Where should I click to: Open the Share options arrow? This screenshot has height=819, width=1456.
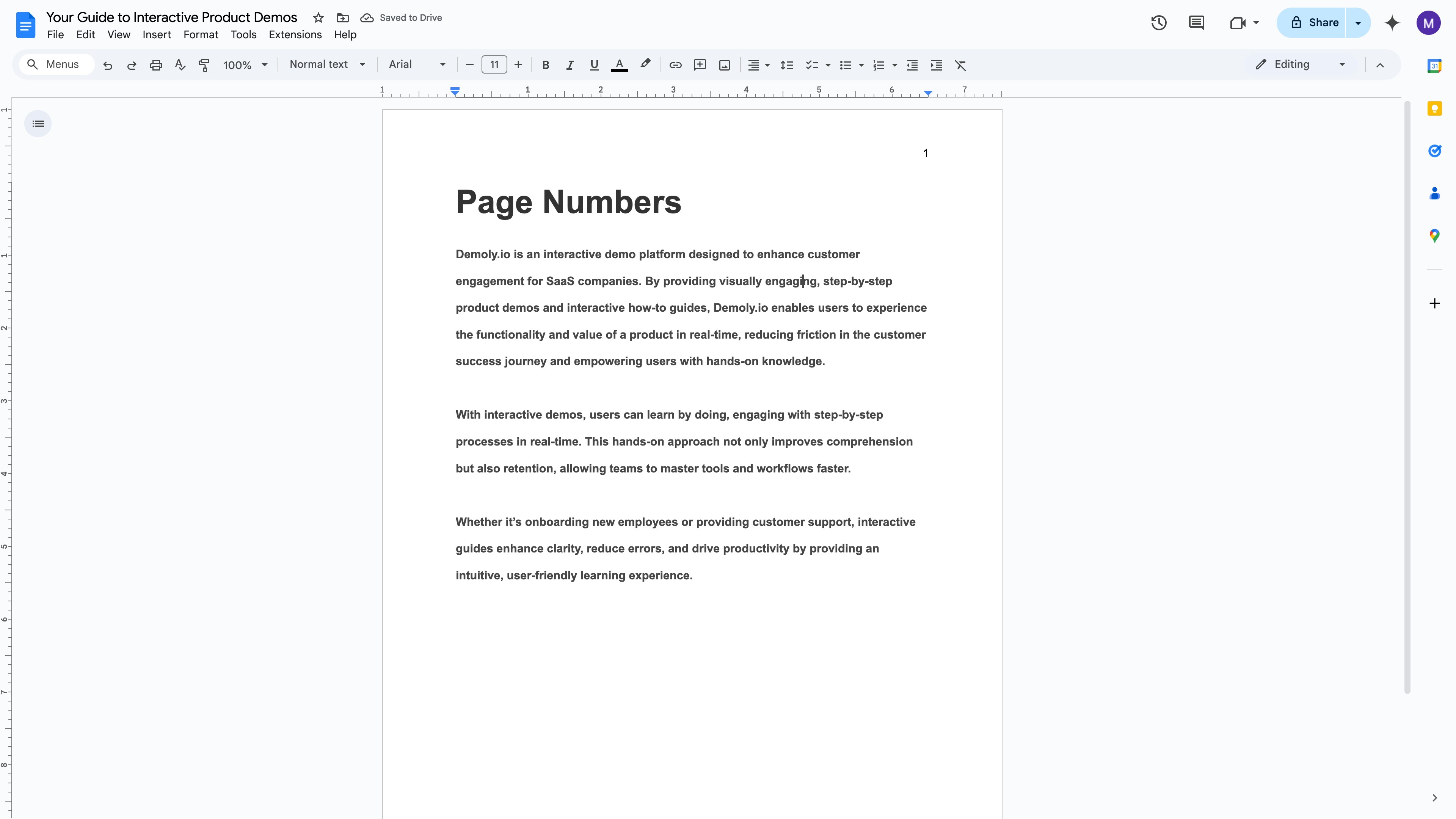[x=1358, y=23]
